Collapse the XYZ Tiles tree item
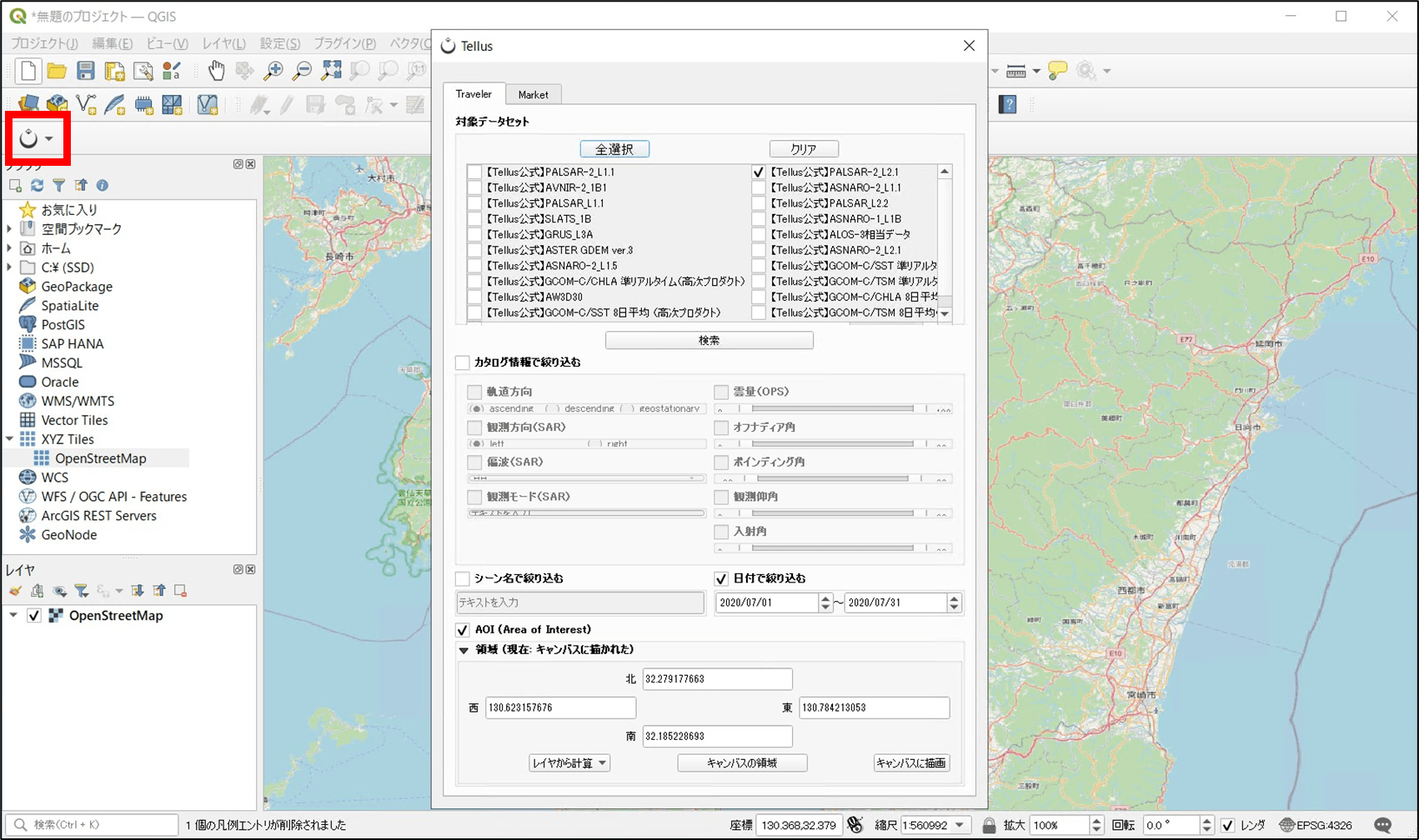1419x840 pixels. (x=9, y=439)
